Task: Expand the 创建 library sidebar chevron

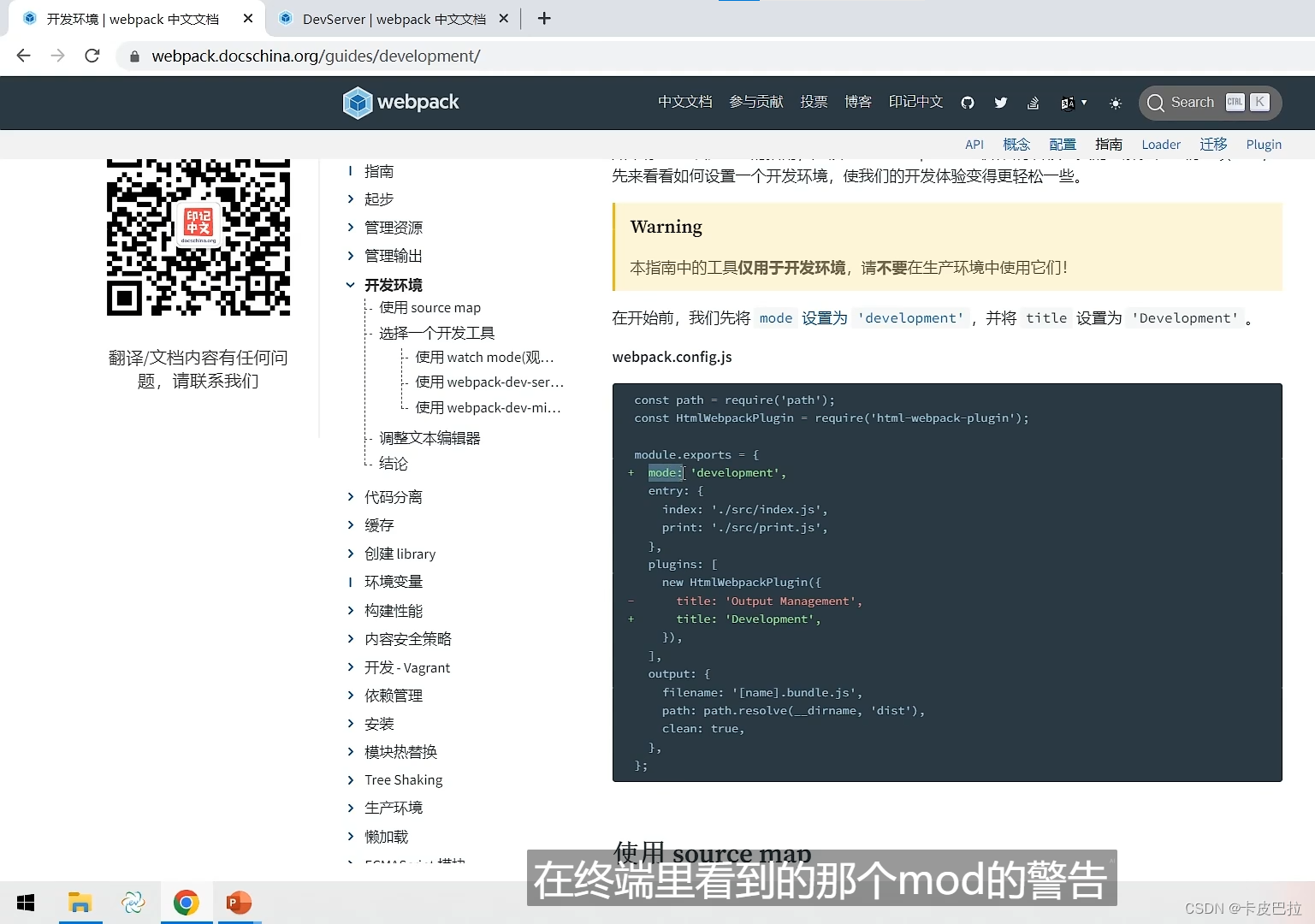Action: click(350, 554)
